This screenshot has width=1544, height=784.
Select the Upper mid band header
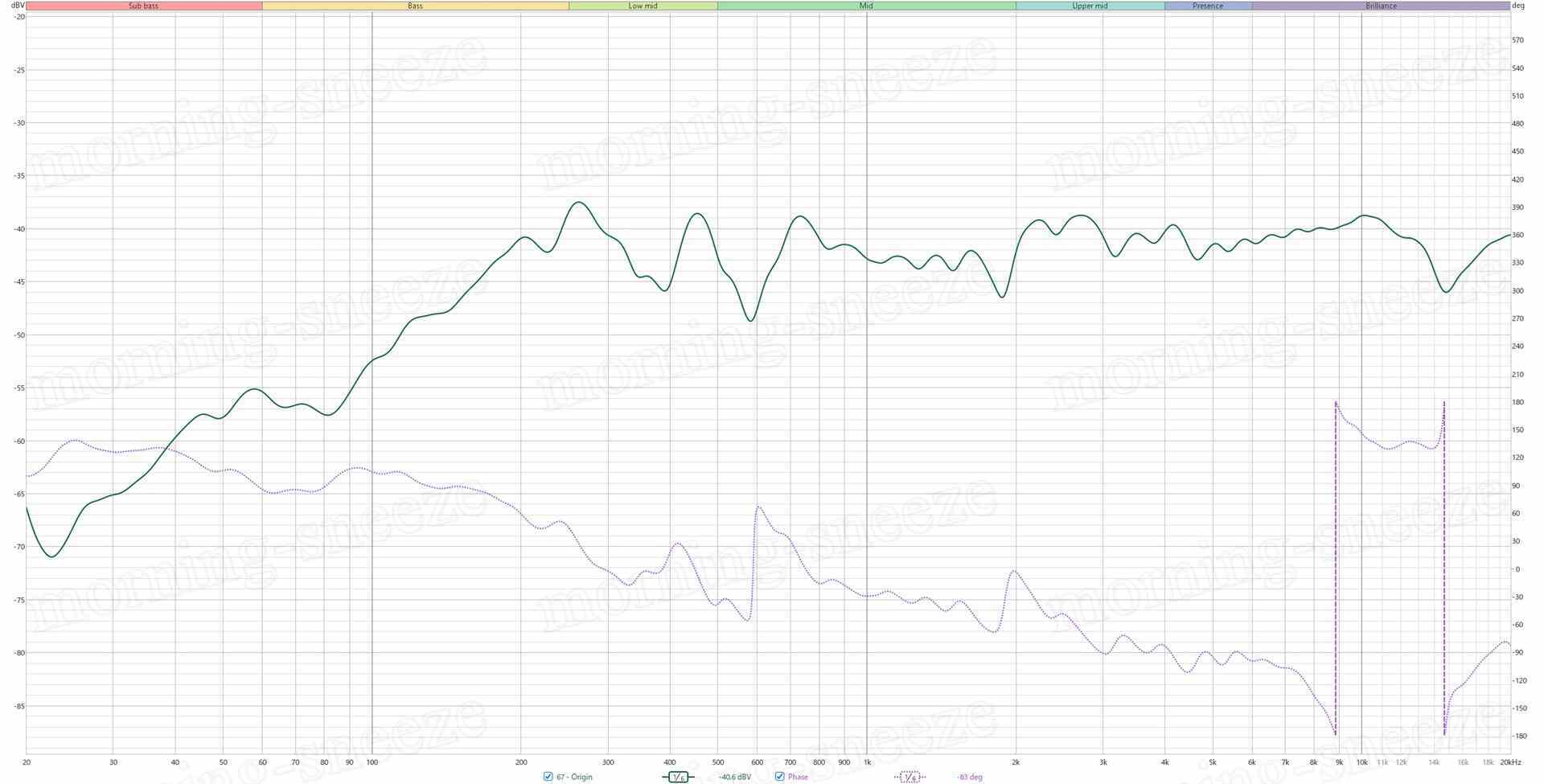(x=1090, y=6)
